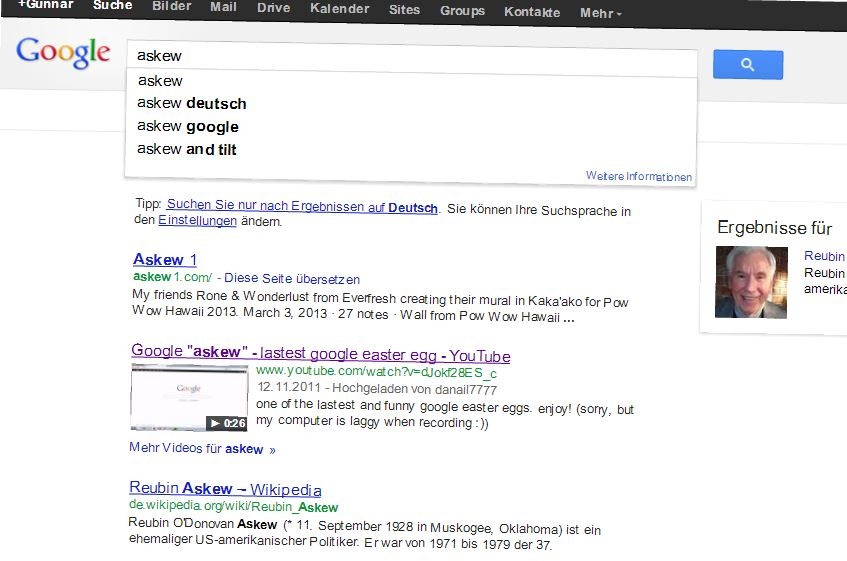Expand the Mehr dropdown menu
847x561 pixels.
point(601,13)
